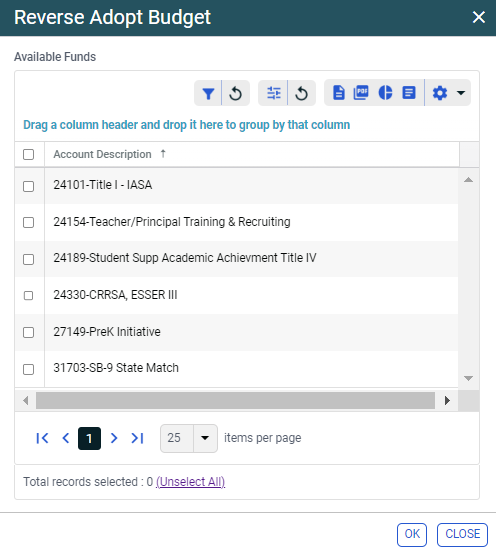Select page 1 in the pager
The height and width of the screenshot is (554, 496).
click(x=89, y=438)
